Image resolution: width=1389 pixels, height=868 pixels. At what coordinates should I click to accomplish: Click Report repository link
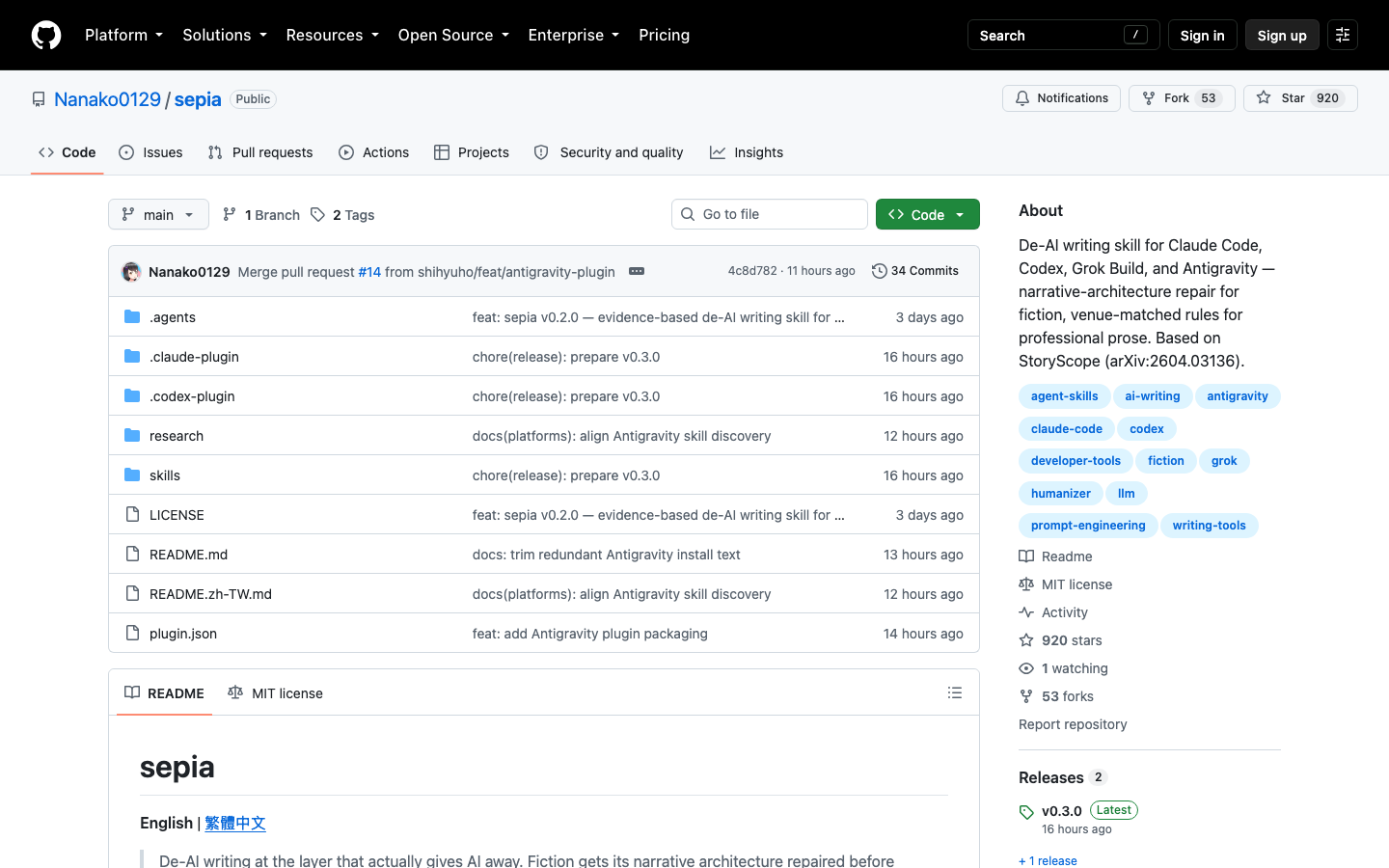(x=1073, y=724)
